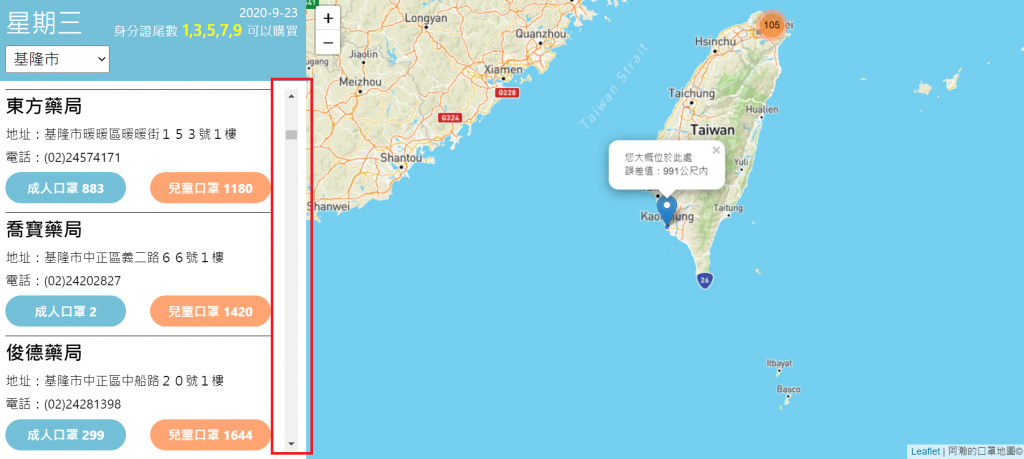Select the 喬寶藥局 pharmacy name

44,229
